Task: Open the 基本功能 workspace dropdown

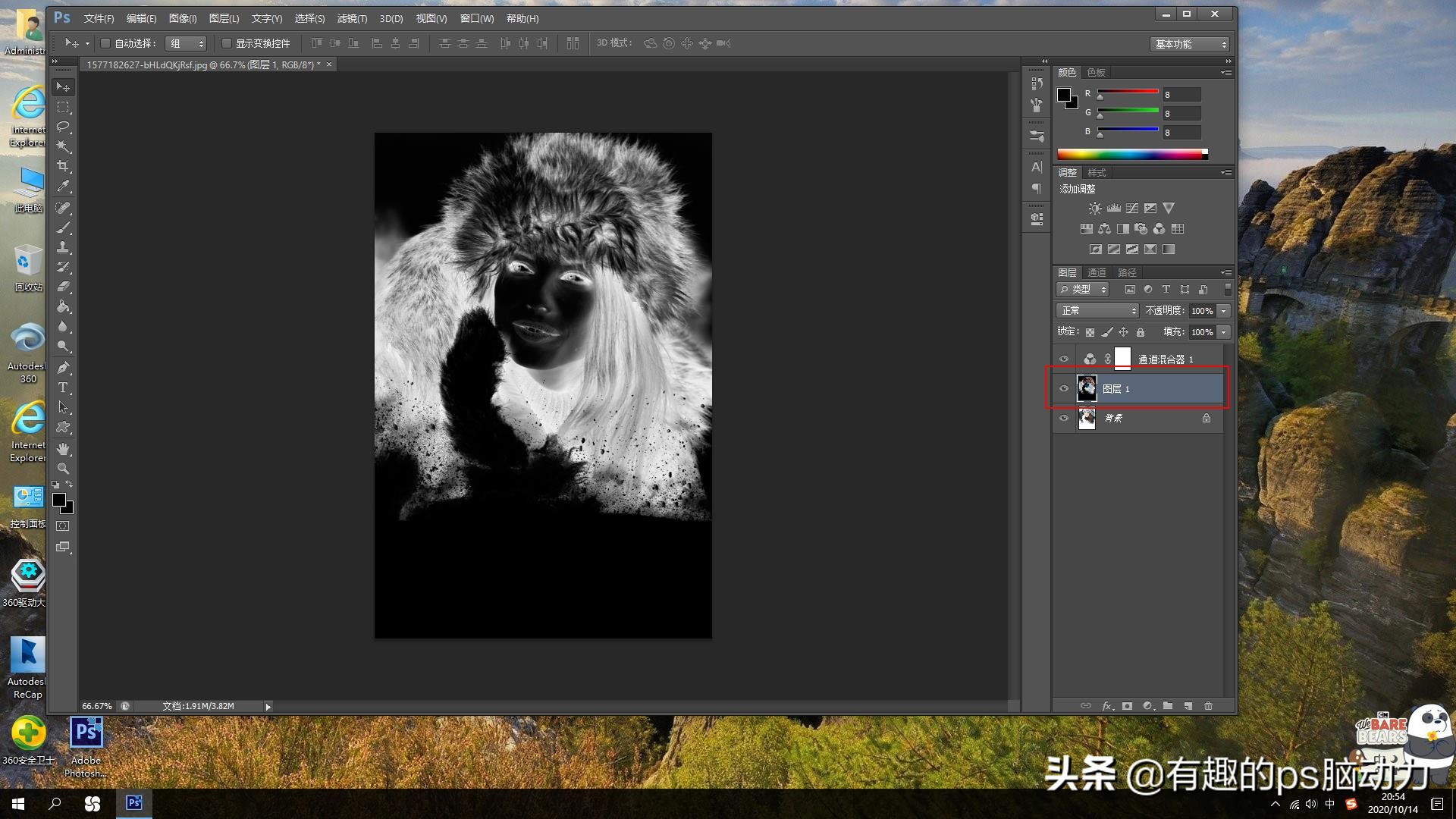Action: [1188, 44]
